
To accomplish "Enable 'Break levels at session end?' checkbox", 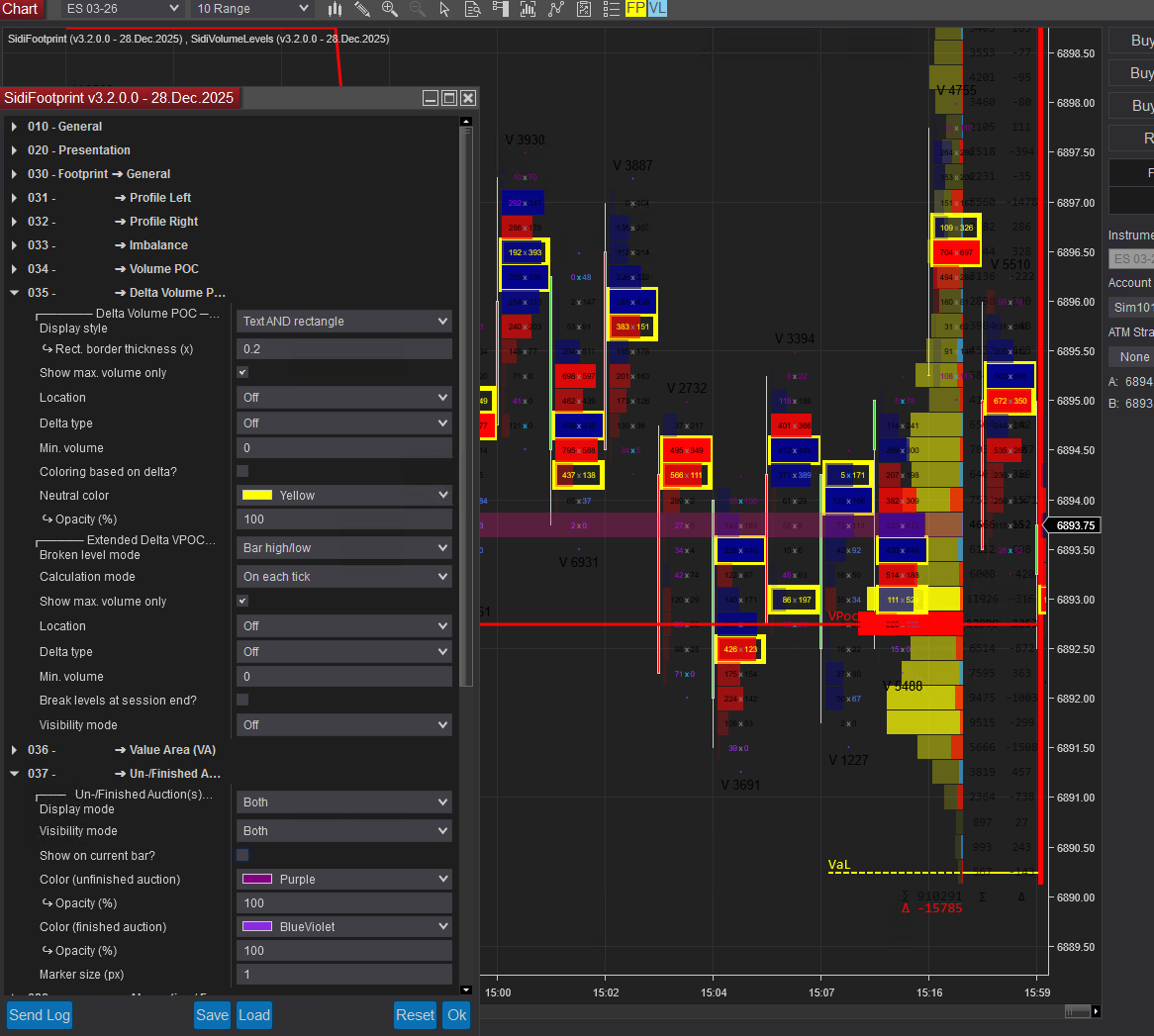I will pos(242,701).
